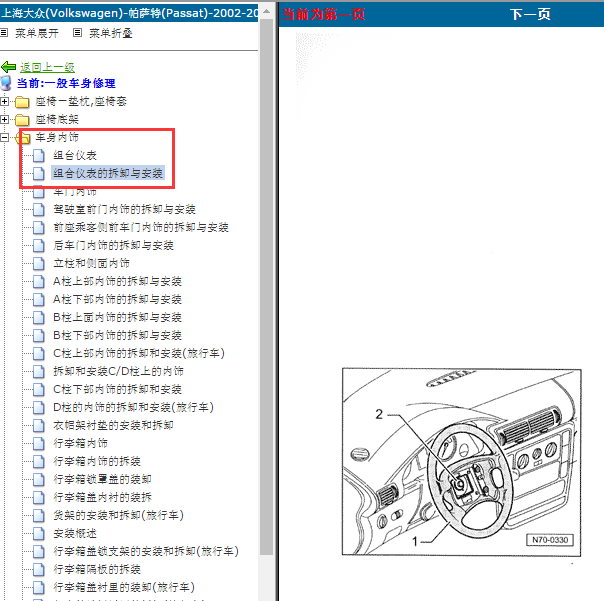Click the 菜单折叠 menu icon

point(77,33)
